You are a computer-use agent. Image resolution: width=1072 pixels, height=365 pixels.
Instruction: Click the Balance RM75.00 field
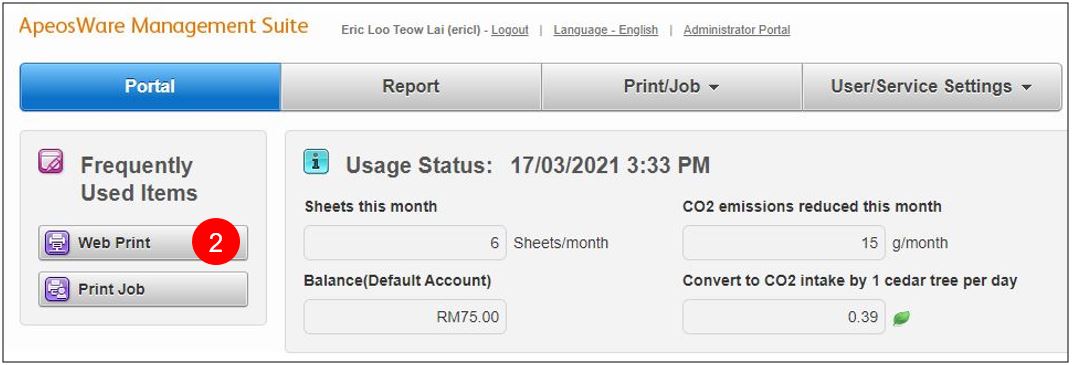(x=405, y=316)
